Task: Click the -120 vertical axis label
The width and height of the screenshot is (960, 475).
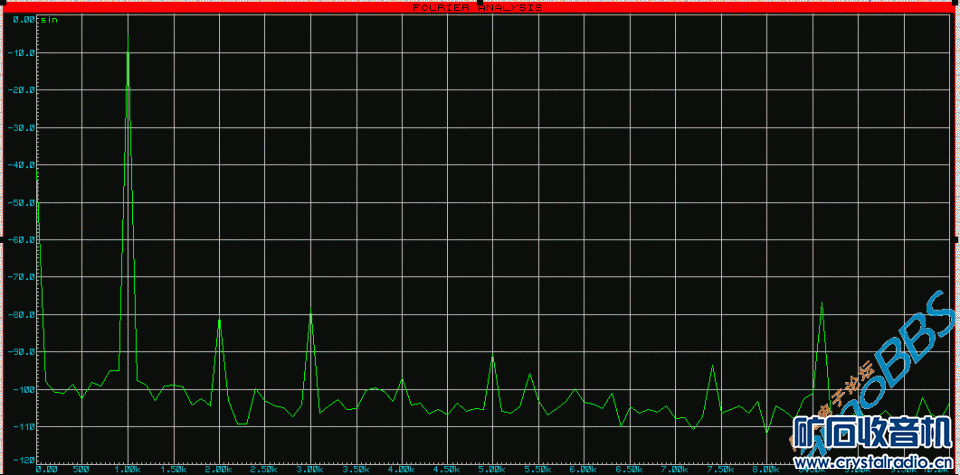Action: [23, 460]
